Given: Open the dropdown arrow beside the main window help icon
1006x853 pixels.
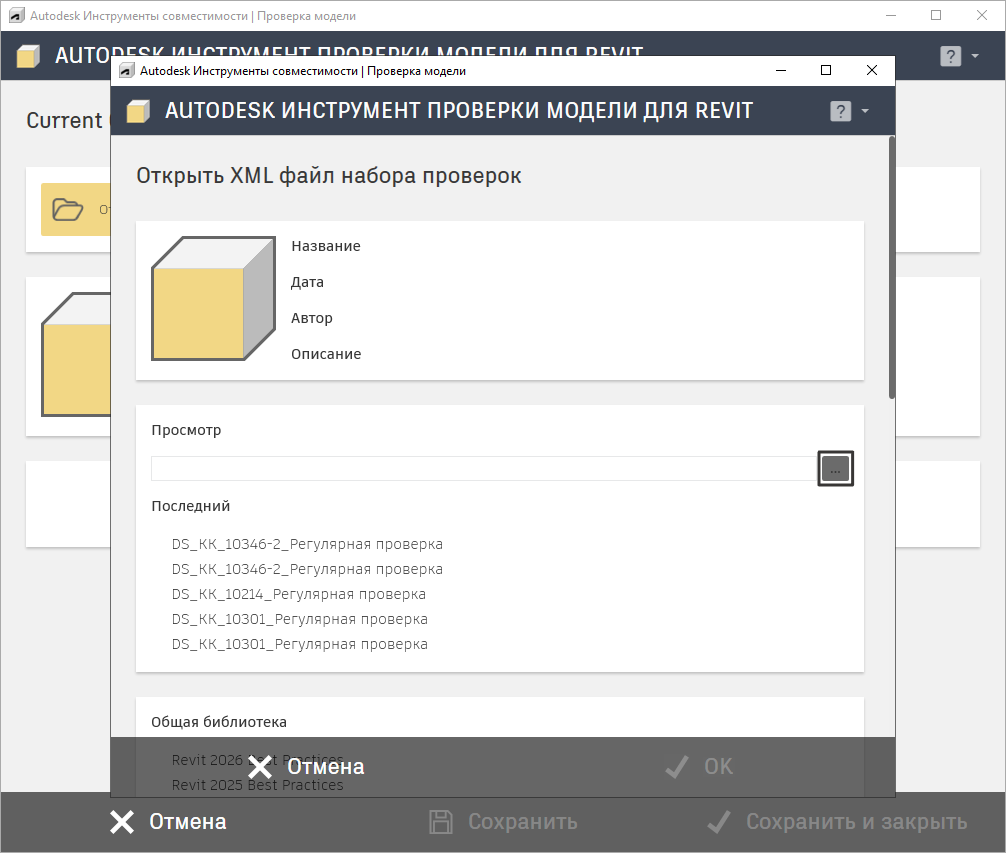Looking at the screenshot, I should click(975, 56).
